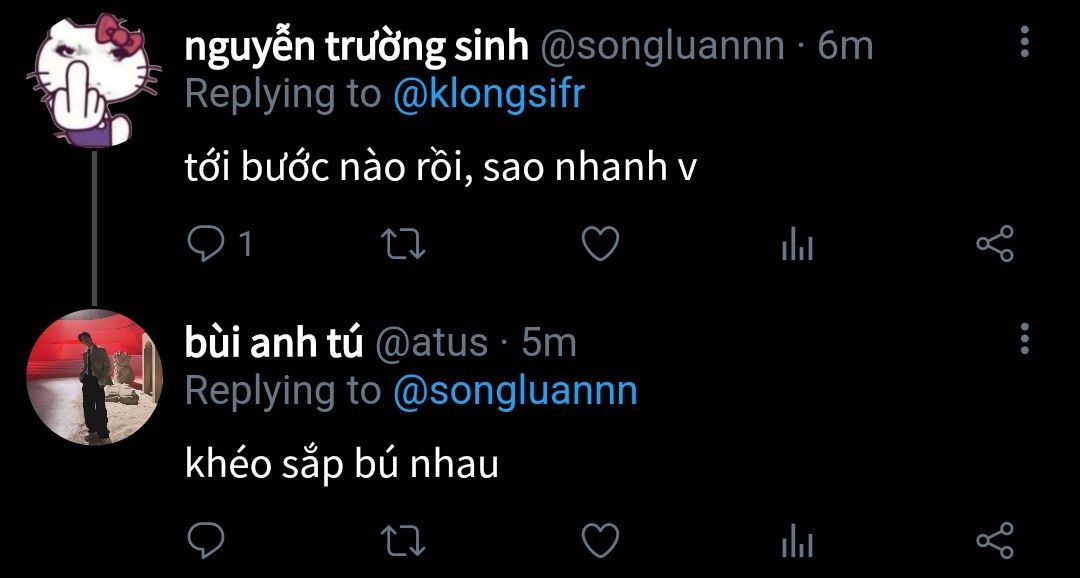1080x578 pixels.
Task: Open bùi anh tú's round profile picture
Action: click(x=94, y=378)
